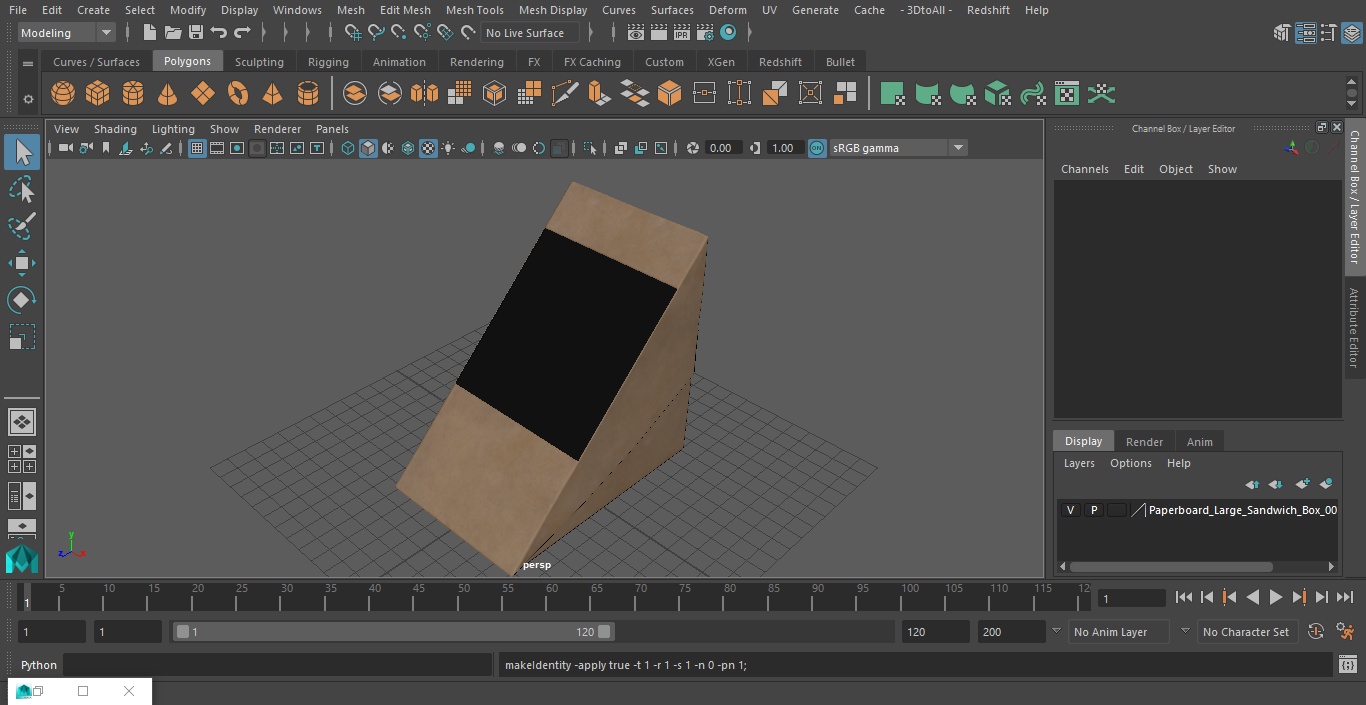Toggle auto keyframe button
This screenshot has height=705, width=1366.
tap(1316, 632)
